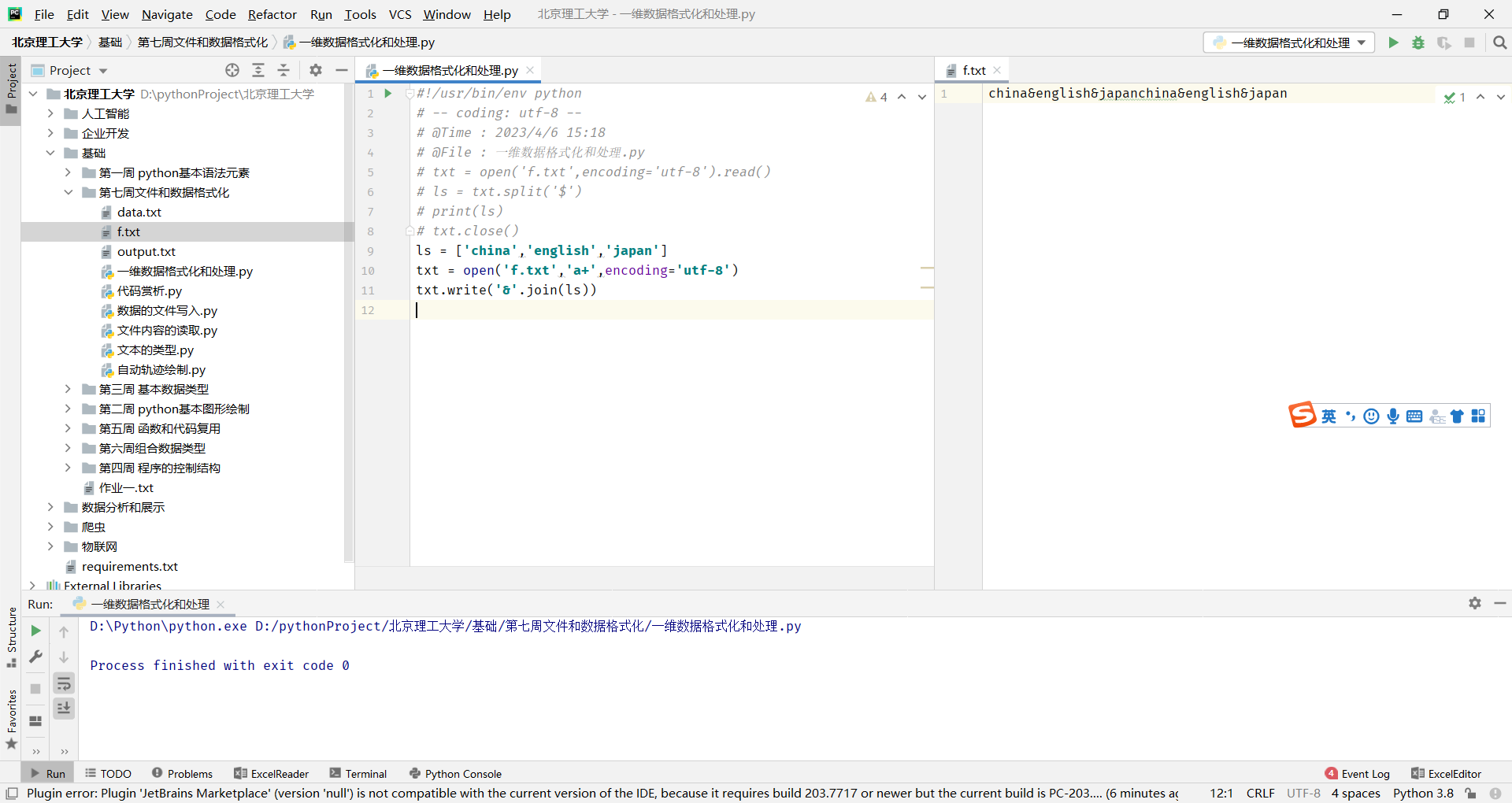1512x803 pixels.
Task: Select output.txt in project tree
Action: click(146, 251)
